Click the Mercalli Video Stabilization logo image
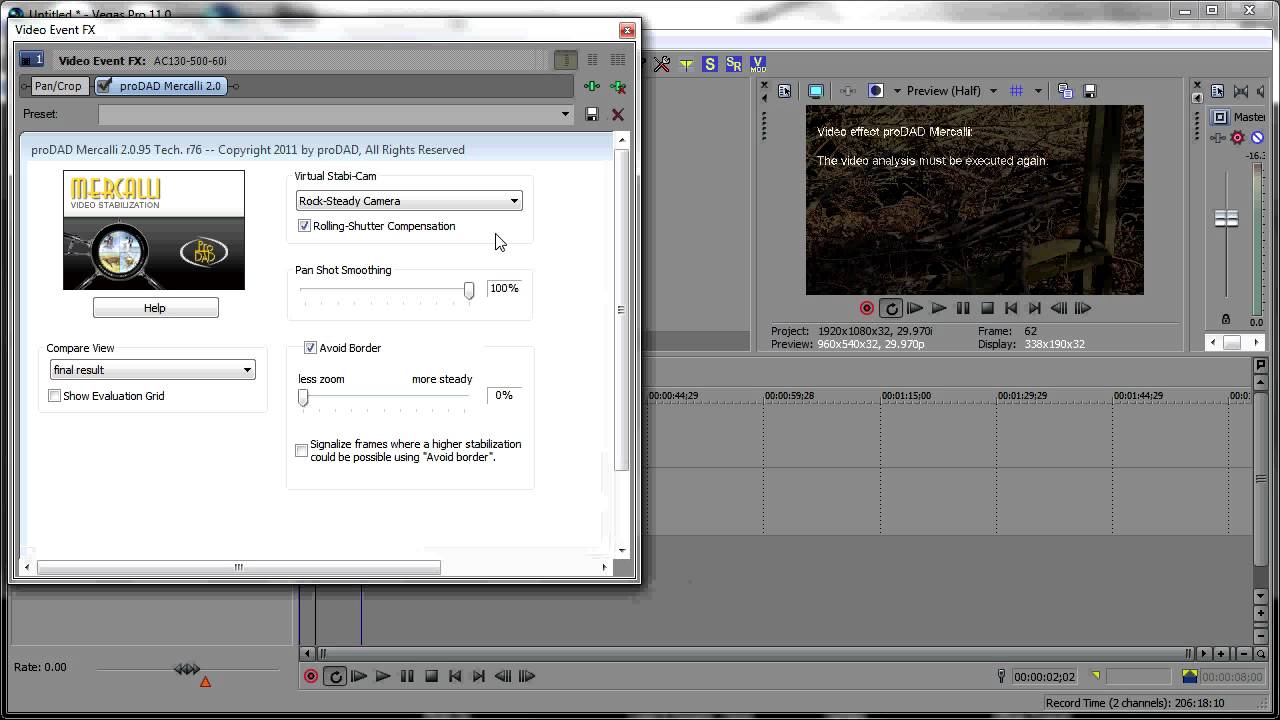The height and width of the screenshot is (720, 1280). (x=154, y=230)
